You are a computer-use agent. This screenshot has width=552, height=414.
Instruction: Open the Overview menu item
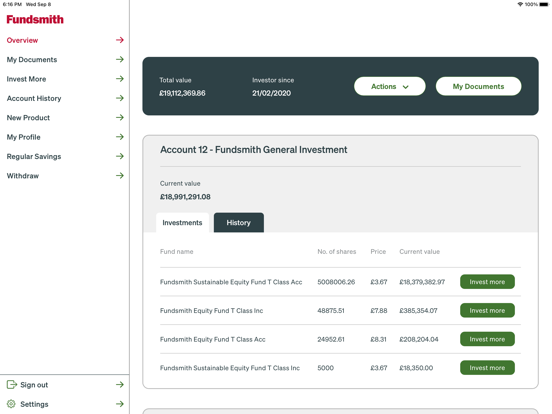pos(22,40)
